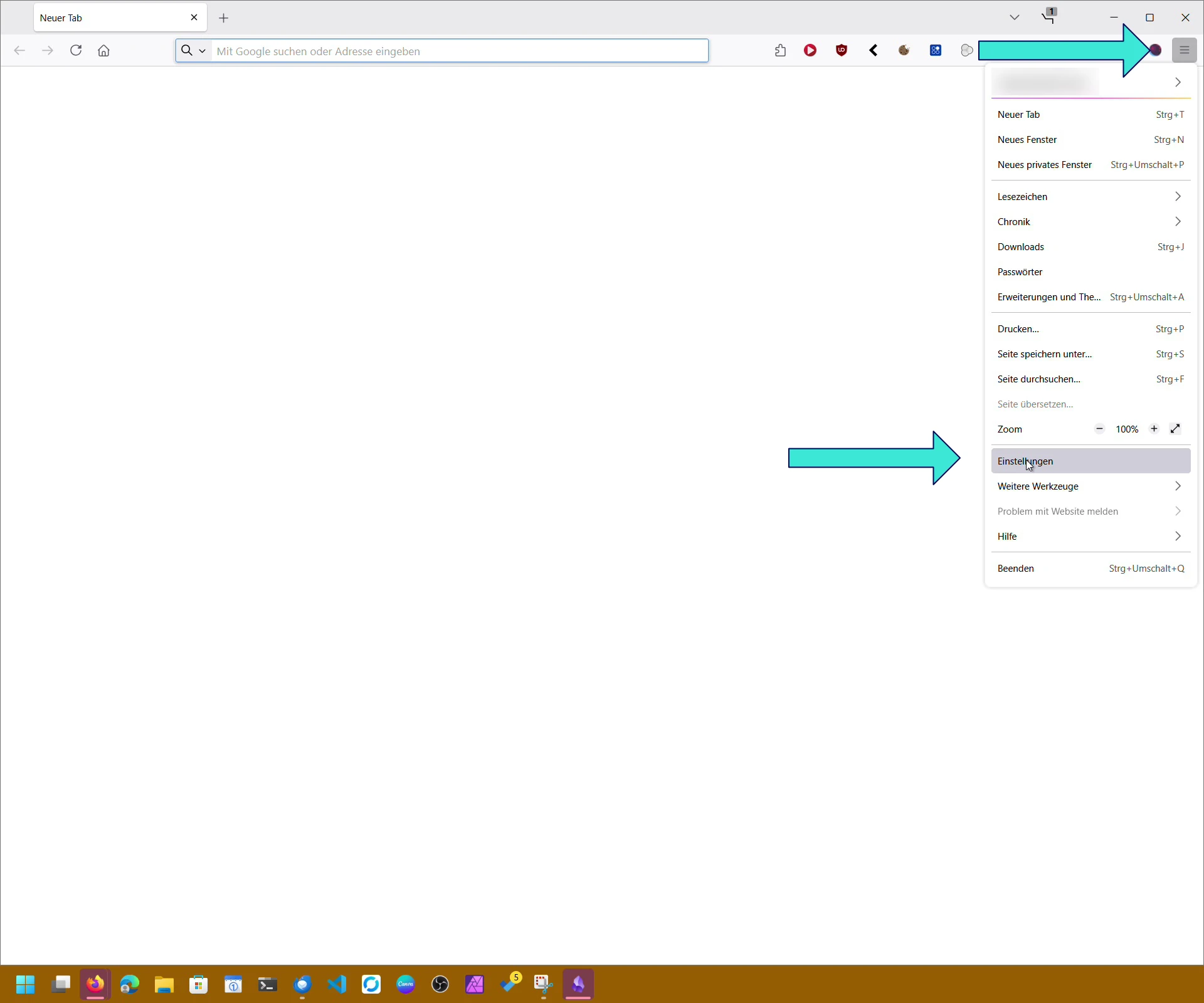Reset zoom by clicking 100%
The image size is (1204, 1003).
point(1127,429)
